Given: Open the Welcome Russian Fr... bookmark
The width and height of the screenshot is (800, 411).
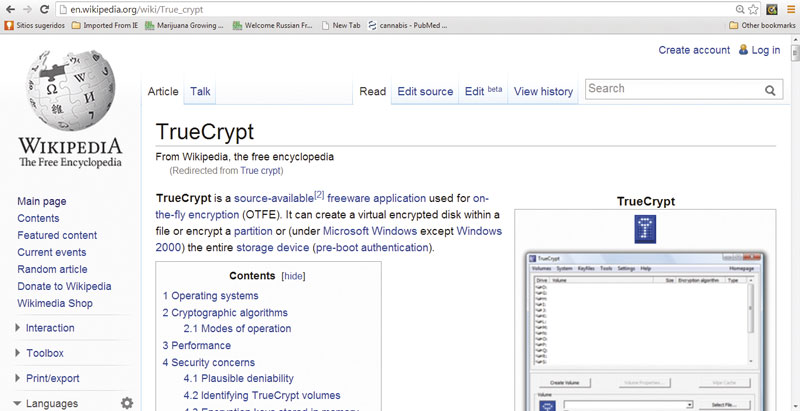Looking at the screenshot, I should (x=272, y=25).
